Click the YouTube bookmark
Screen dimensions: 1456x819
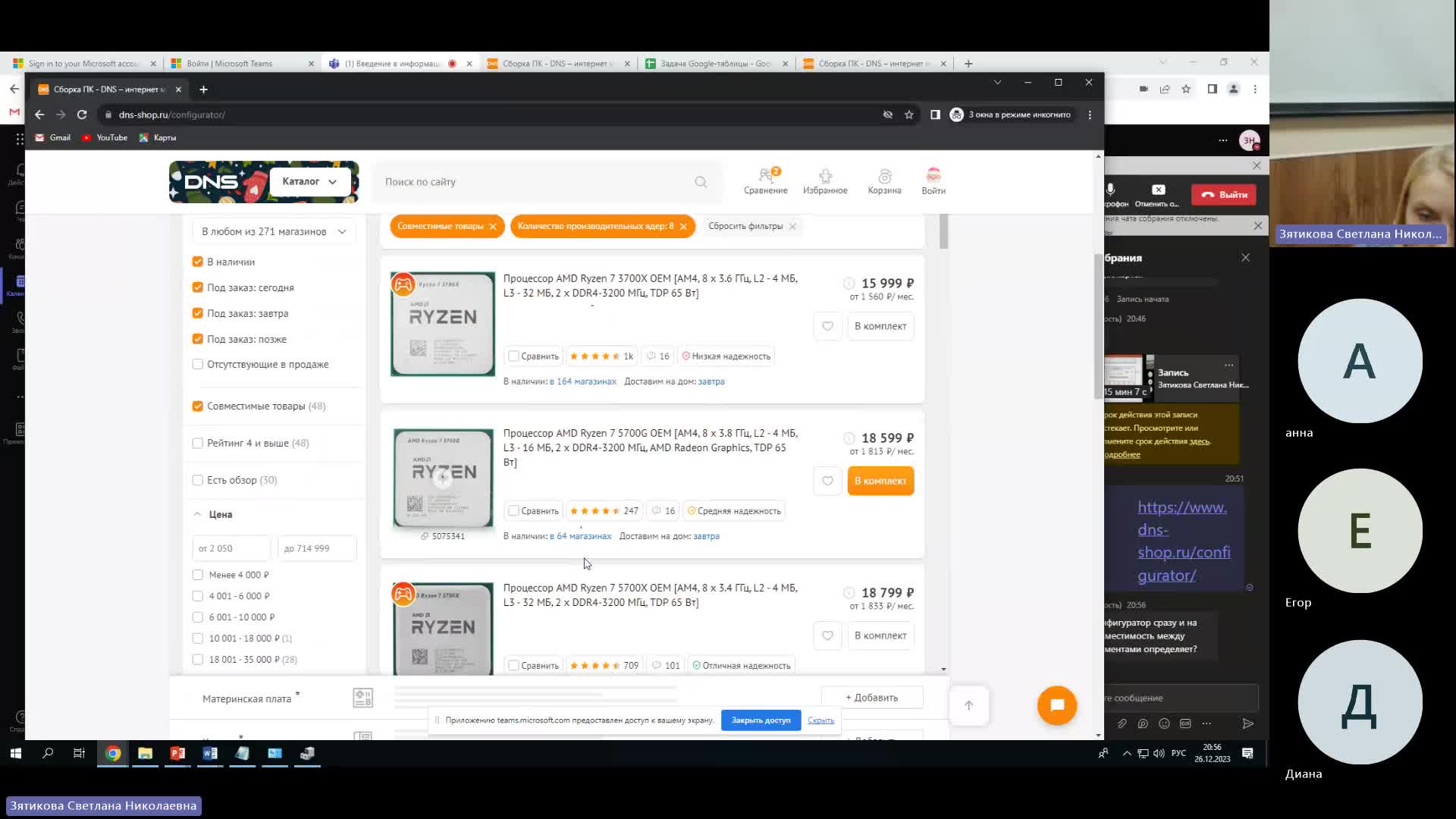click(105, 137)
